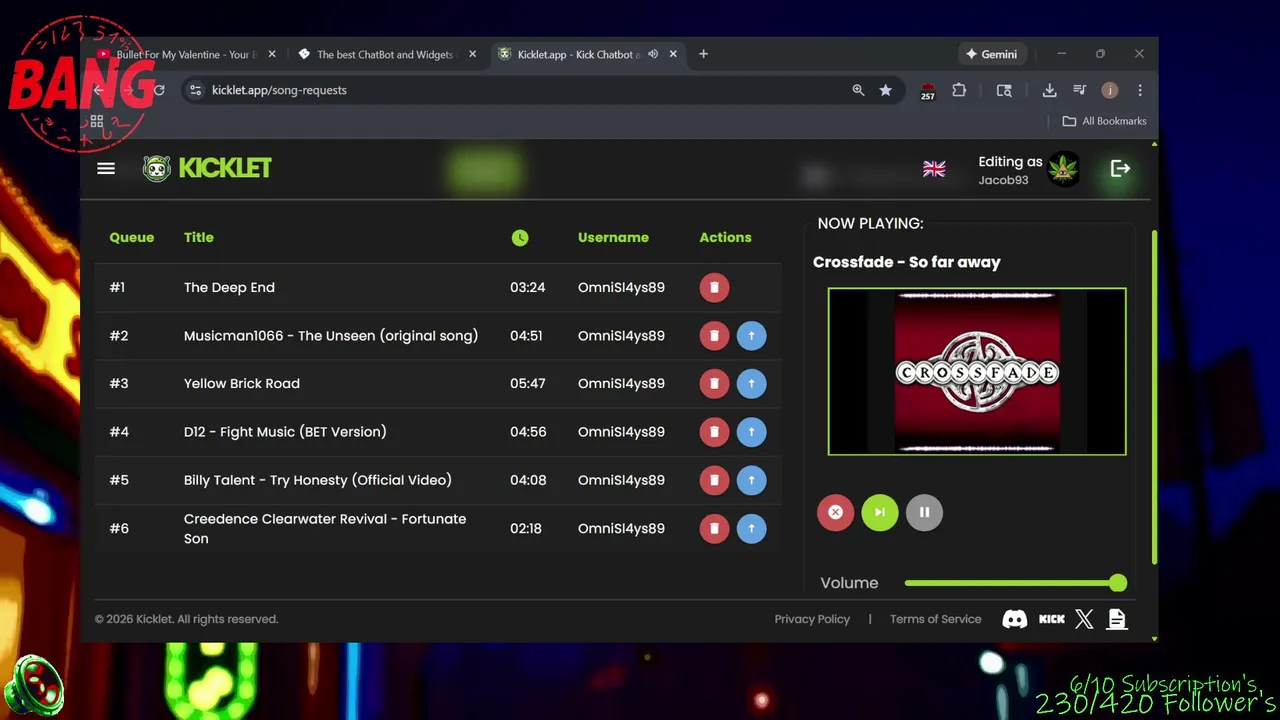Viewport: 1280px width, 720px height.
Task: Open the language flag selector
Action: pos(934,169)
